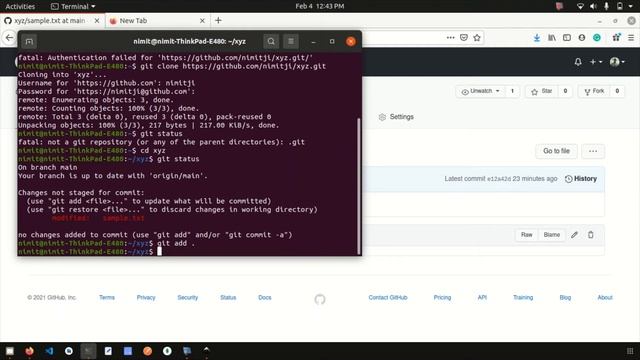This screenshot has width=640, height=360.
Task: Open Status footer link
Action: [x=228, y=298]
